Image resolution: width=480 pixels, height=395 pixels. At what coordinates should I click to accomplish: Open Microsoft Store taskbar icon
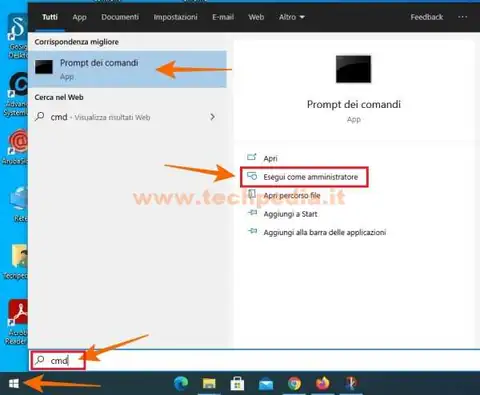tap(237, 383)
